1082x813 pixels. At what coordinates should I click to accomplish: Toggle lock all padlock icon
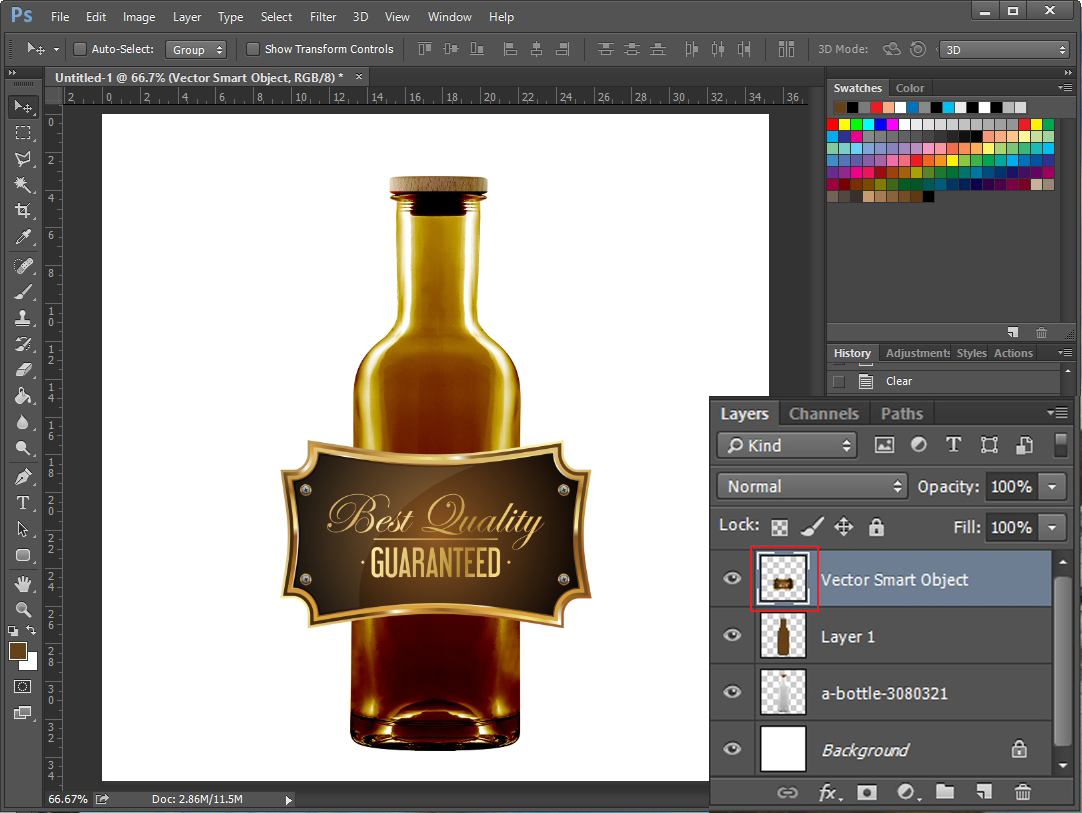point(876,527)
